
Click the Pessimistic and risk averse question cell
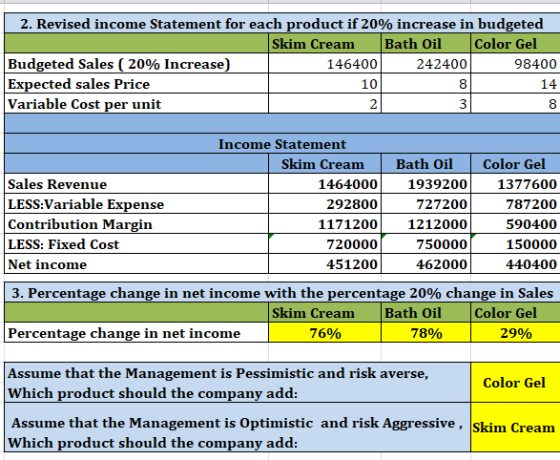tap(238, 382)
